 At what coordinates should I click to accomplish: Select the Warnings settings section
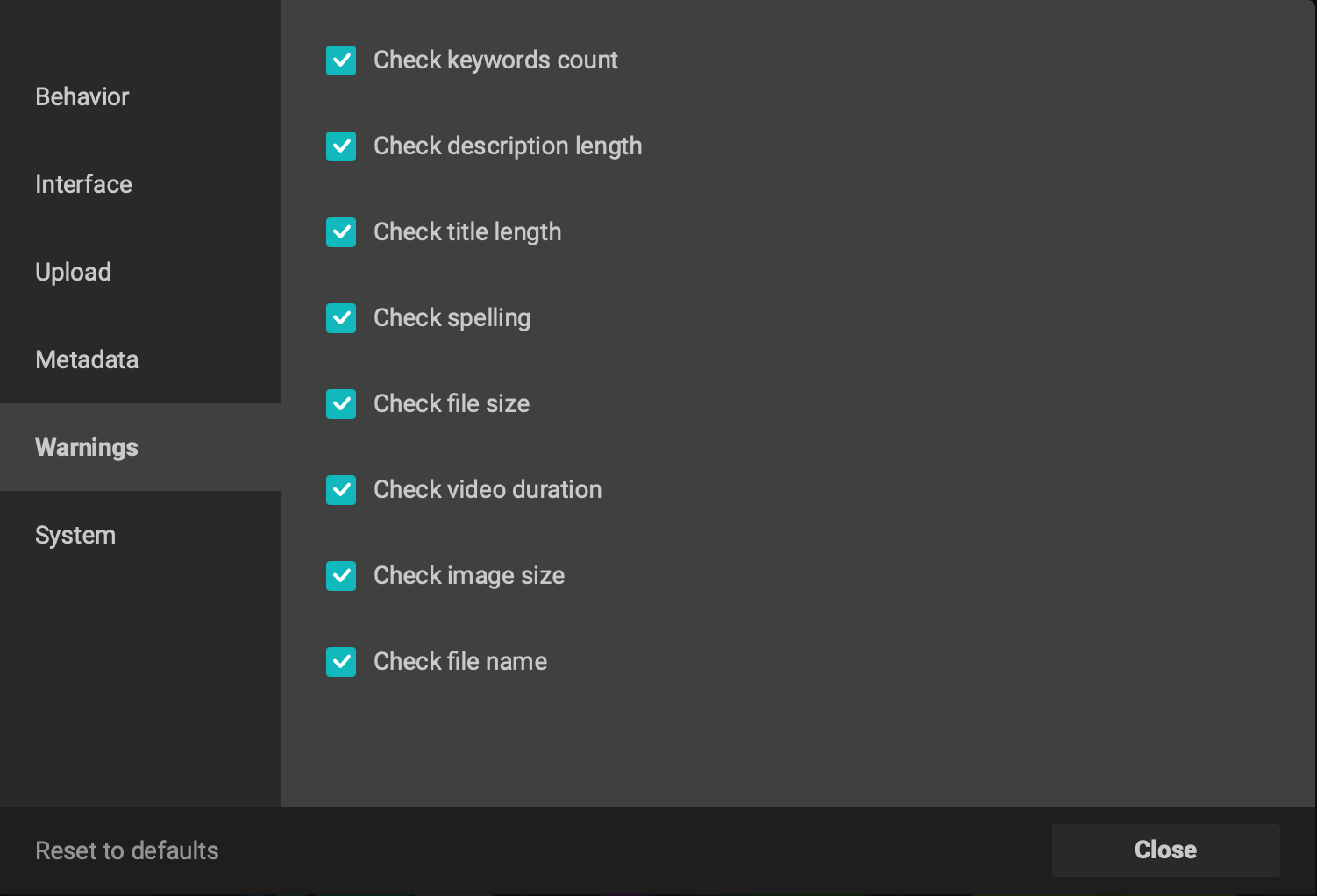(86, 447)
